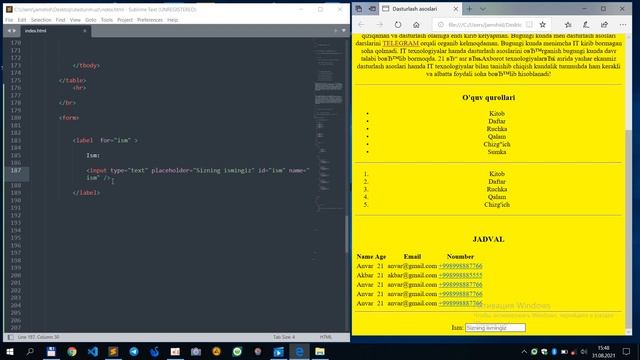The image size is (640, 360).
Task: Click the JADVAL heading on the page
Action: point(488,239)
